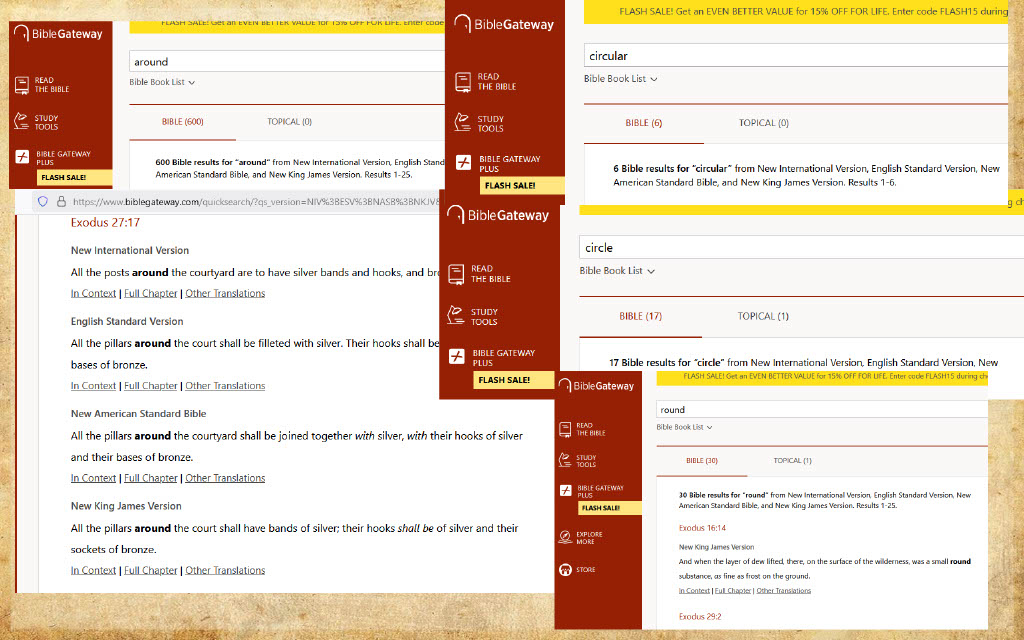Screen dimensions: 1024x640
Task: Open Bible Book List dropdown under 'round' search
Action: coord(684,427)
